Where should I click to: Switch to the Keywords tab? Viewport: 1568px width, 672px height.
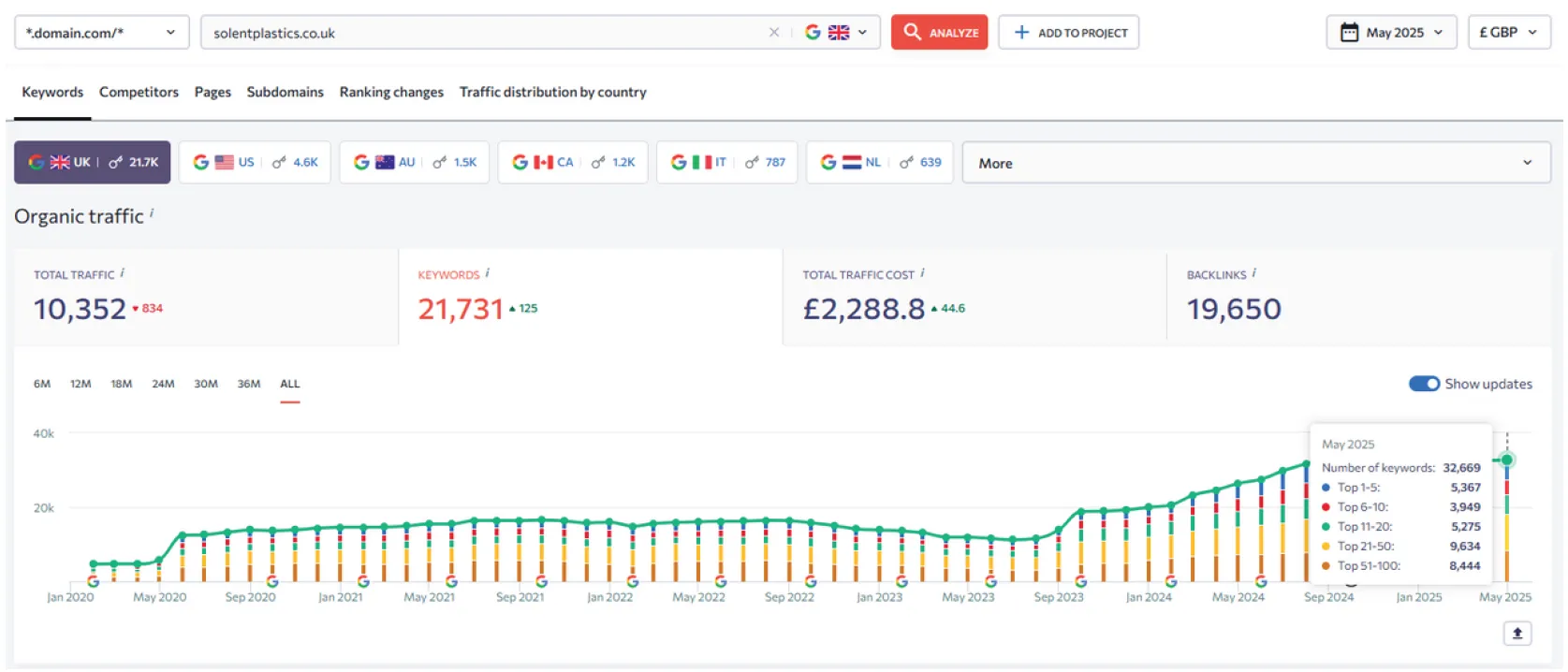tap(52, 92)
